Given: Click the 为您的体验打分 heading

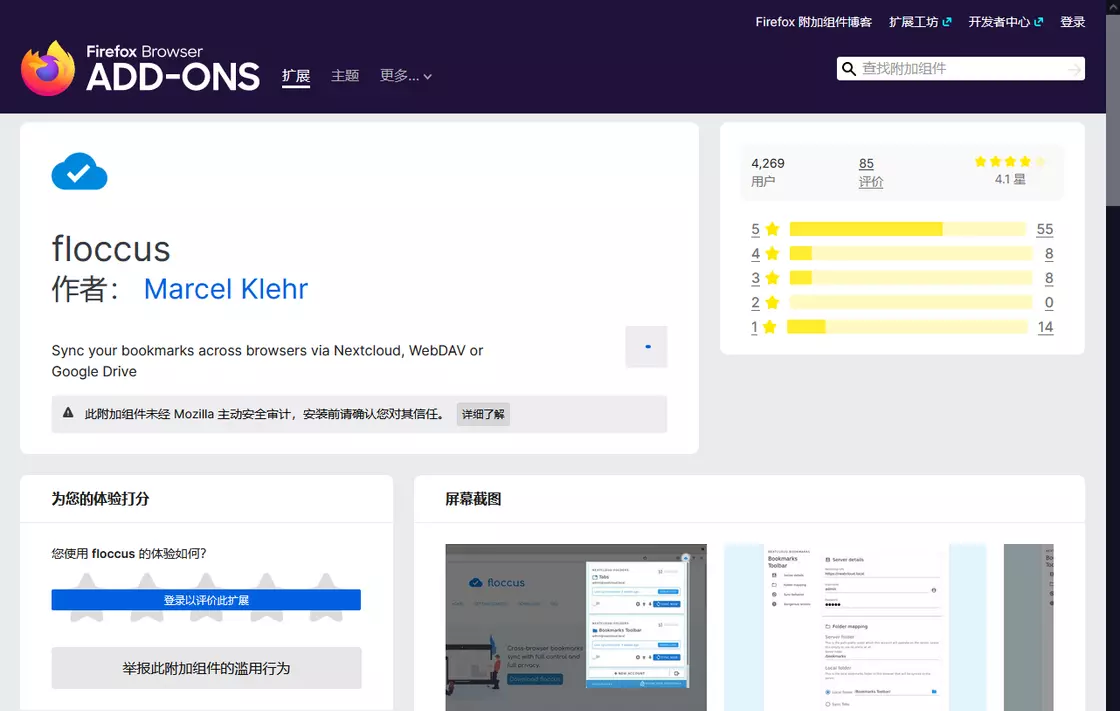Looking at the screenshot, I should click(100, 499).
